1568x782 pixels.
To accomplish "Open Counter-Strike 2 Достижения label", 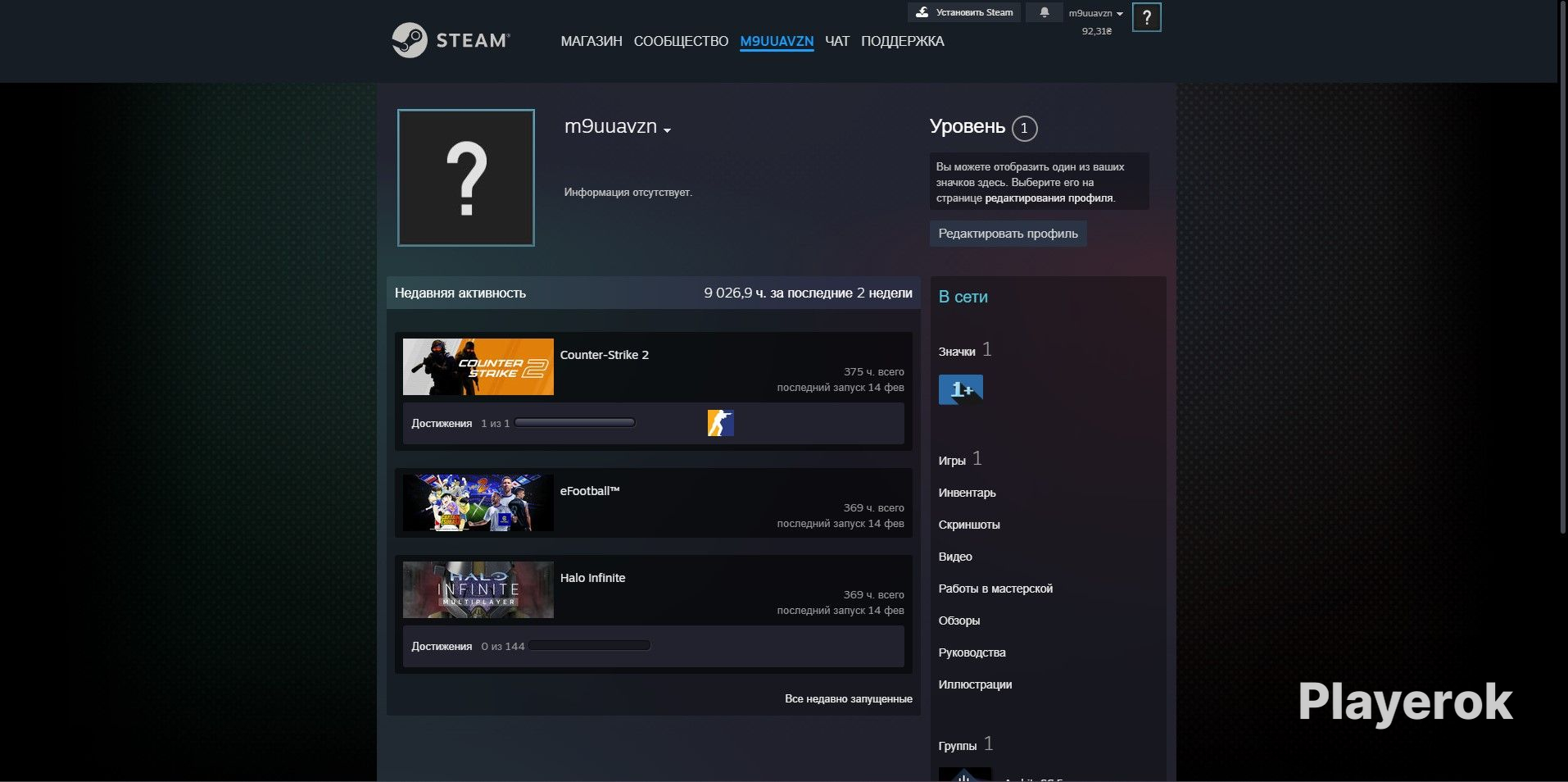I will tap(442, 424).
